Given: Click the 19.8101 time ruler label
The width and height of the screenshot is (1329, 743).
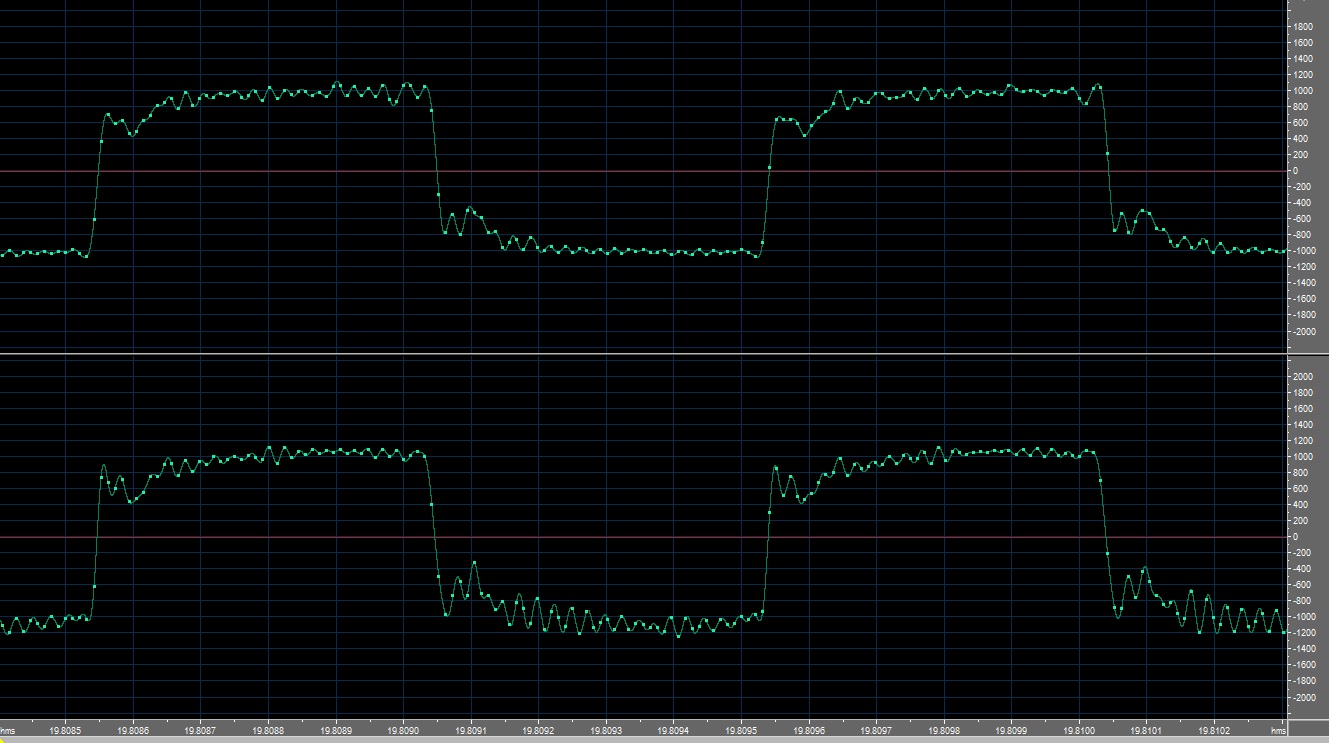Looking at the screenshot, I should (1146, 731).
